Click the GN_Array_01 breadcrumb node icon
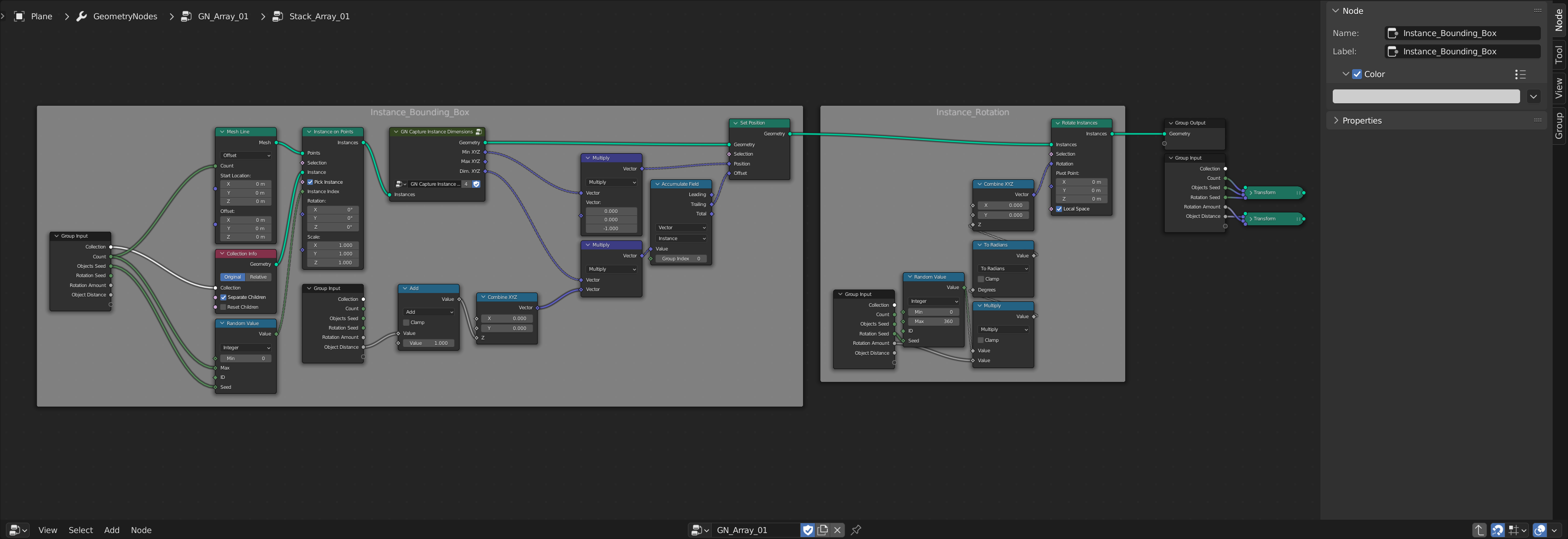Image resolution: width=1568 pixels, height=539 pixels. pyautogui.click(x=186, y=16)
